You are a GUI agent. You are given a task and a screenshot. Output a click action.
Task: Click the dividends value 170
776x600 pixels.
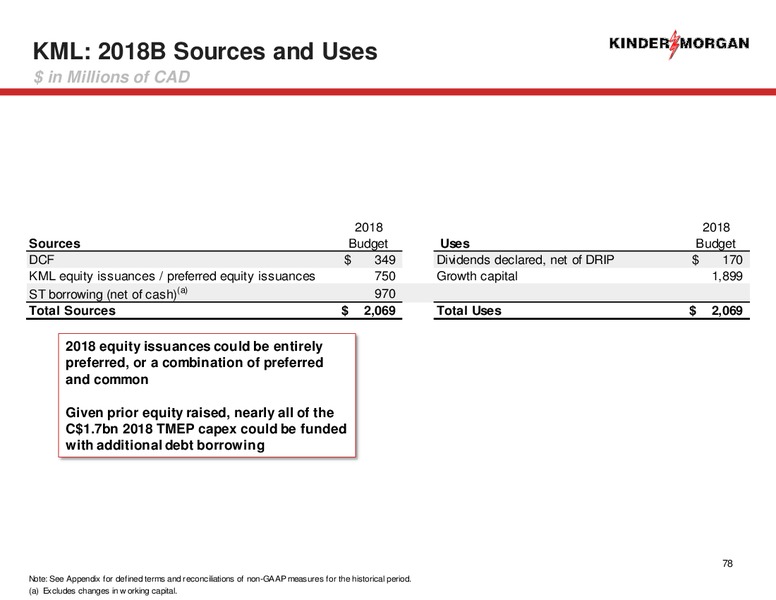732,260
